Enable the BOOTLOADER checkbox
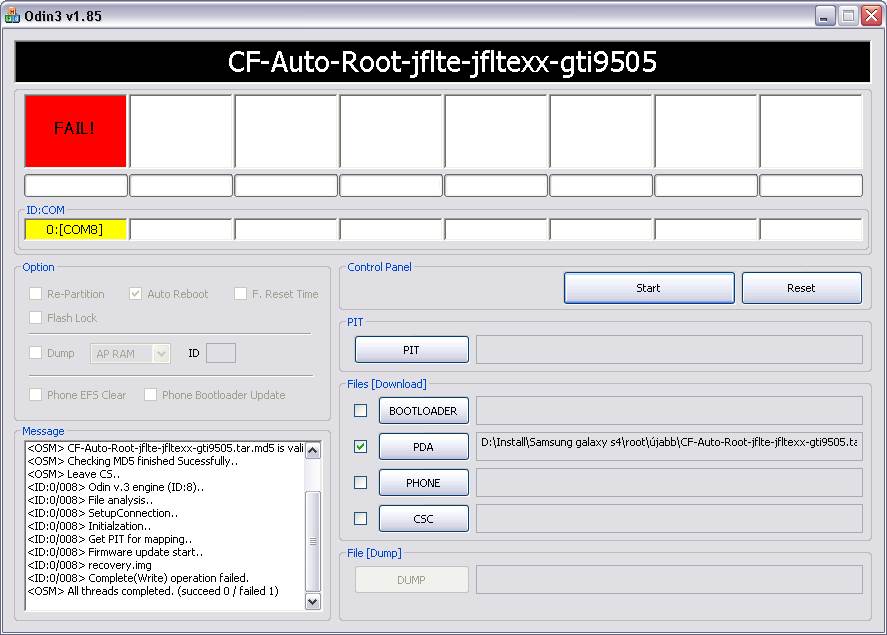This screenshot has width=887, height=635. point(360,411)
